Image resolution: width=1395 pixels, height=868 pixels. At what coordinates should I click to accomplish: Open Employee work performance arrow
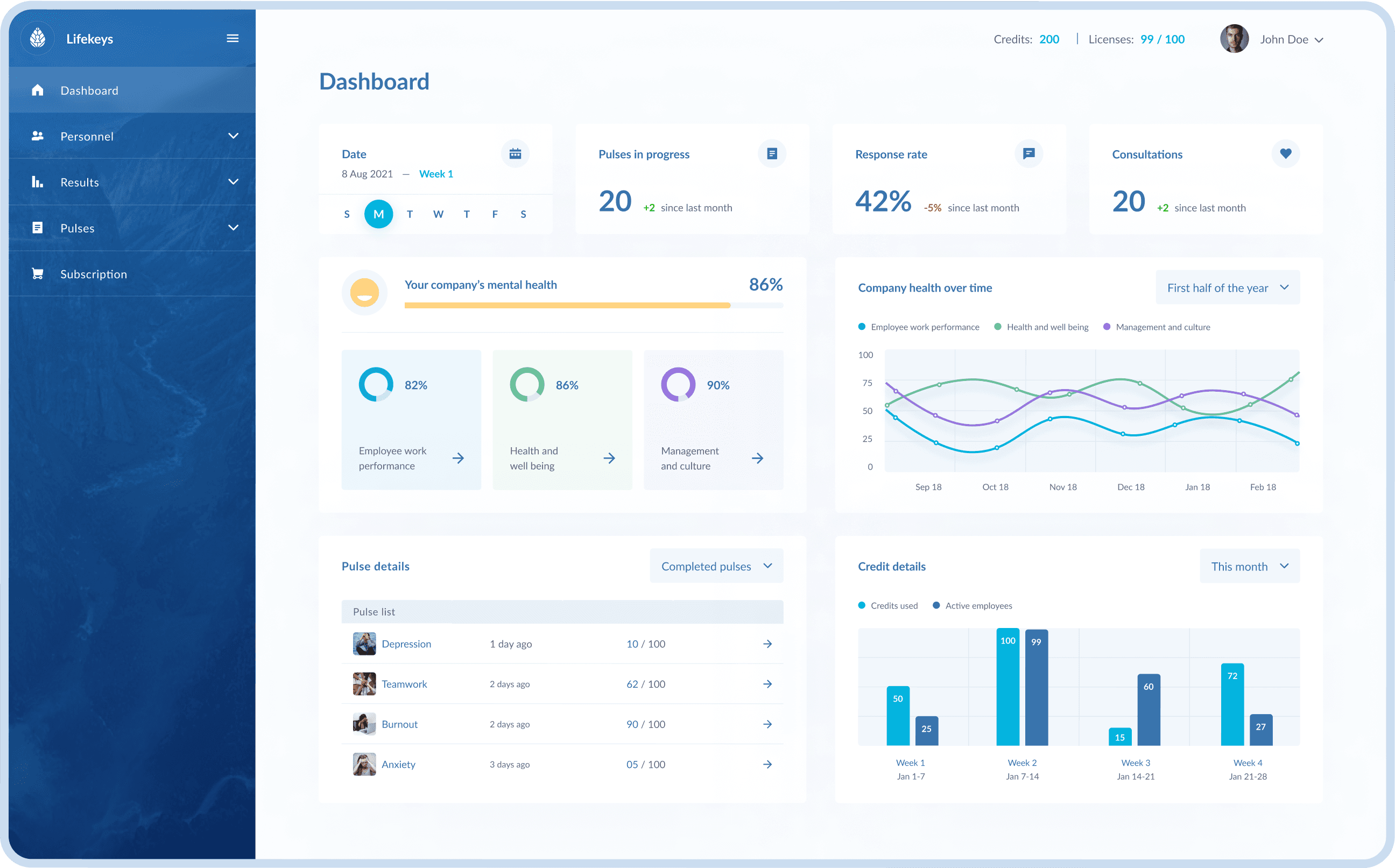[457, 458]
